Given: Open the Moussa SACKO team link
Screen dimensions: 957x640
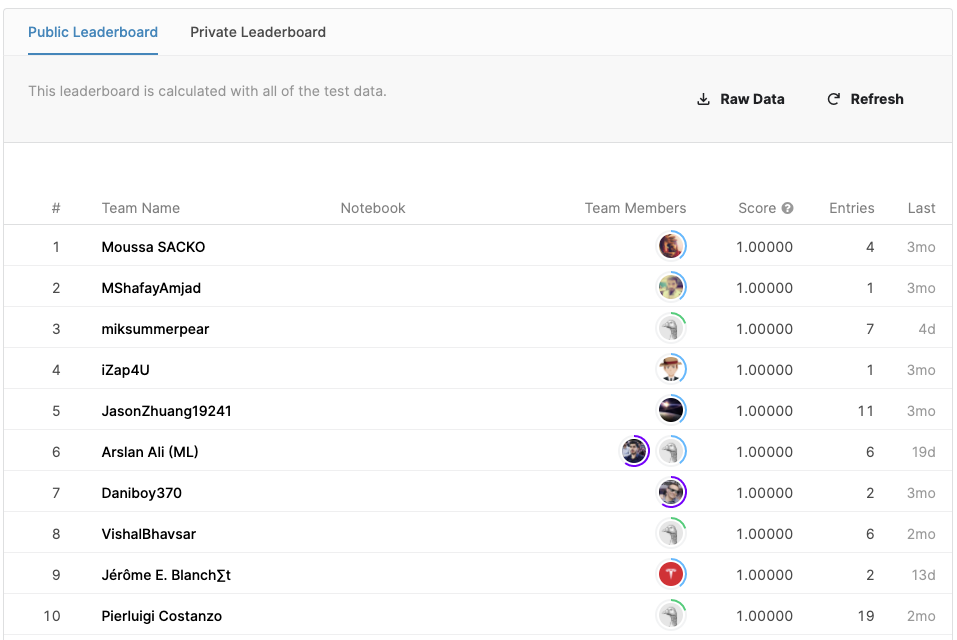Looking at the screenshot, I should pos(153,247).
